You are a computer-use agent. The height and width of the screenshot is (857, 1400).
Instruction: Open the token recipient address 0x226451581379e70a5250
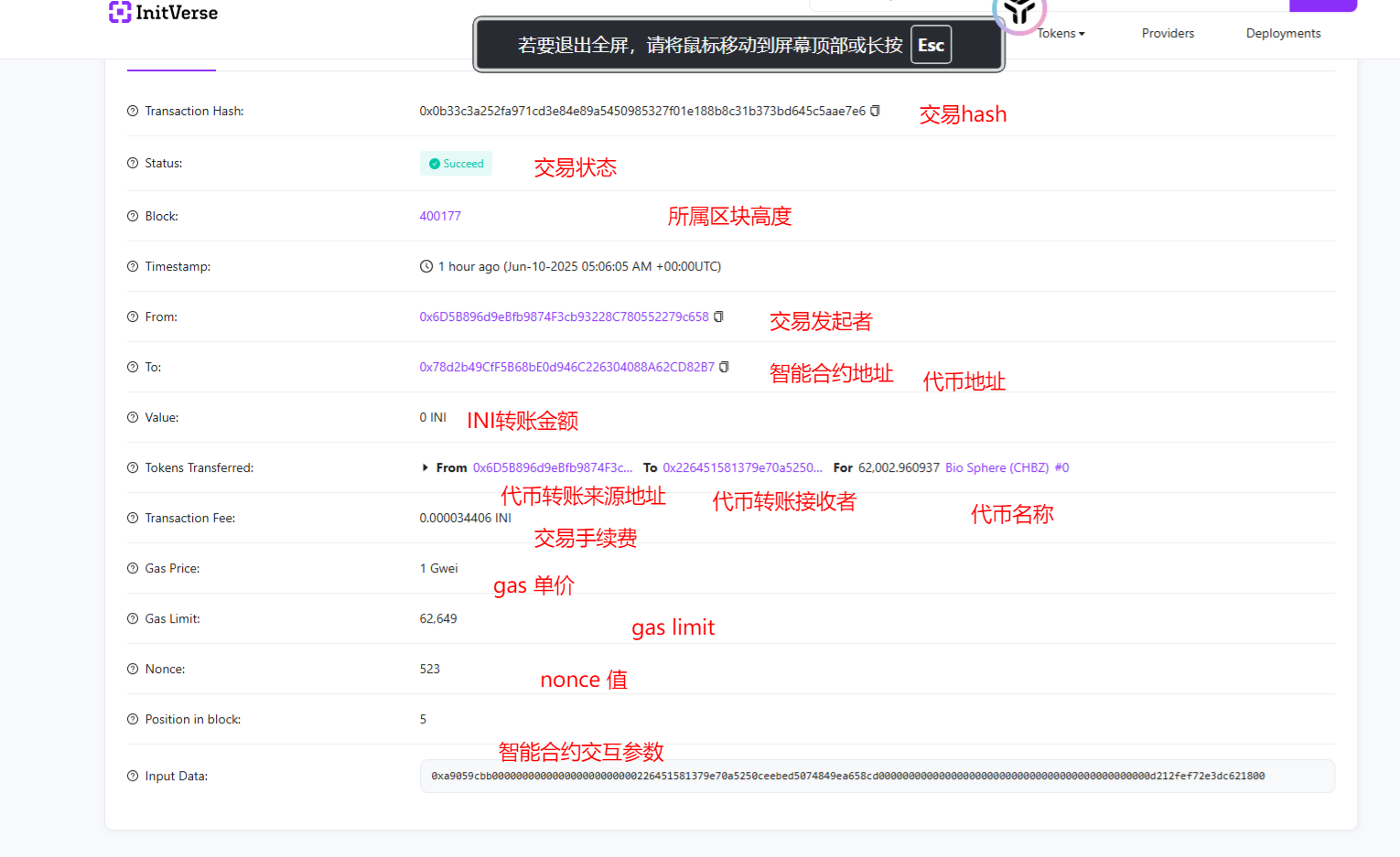[x=744, y=467]
